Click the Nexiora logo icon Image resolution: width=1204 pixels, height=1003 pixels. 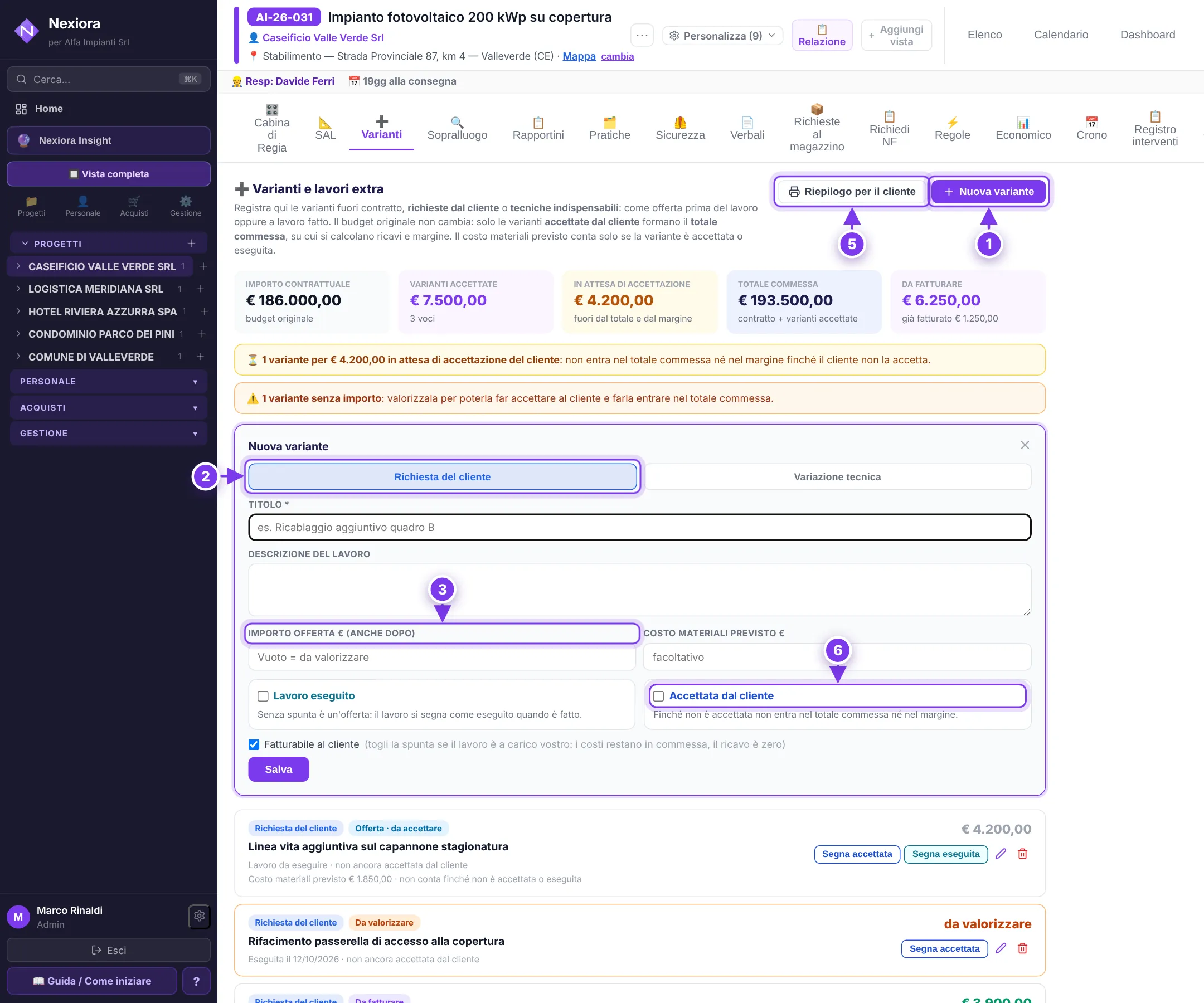pos(26,31)
